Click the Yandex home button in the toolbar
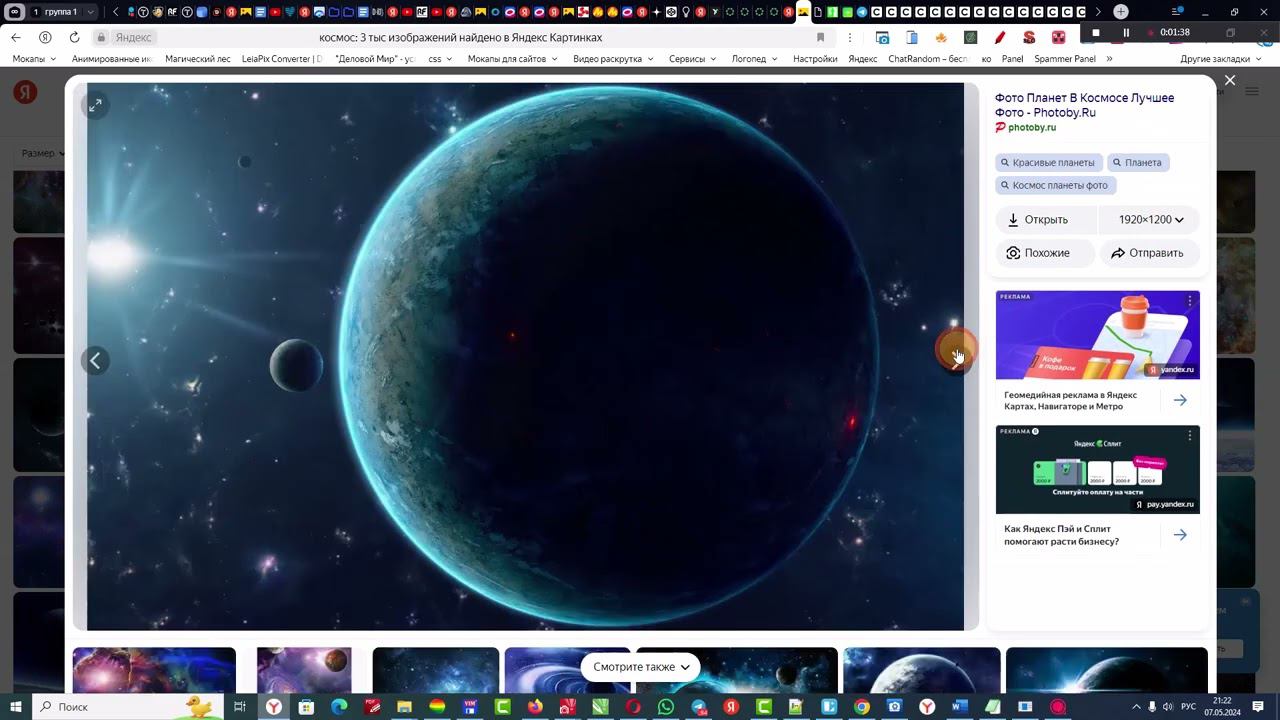1280x720 pixels. [x=45, y=37]
